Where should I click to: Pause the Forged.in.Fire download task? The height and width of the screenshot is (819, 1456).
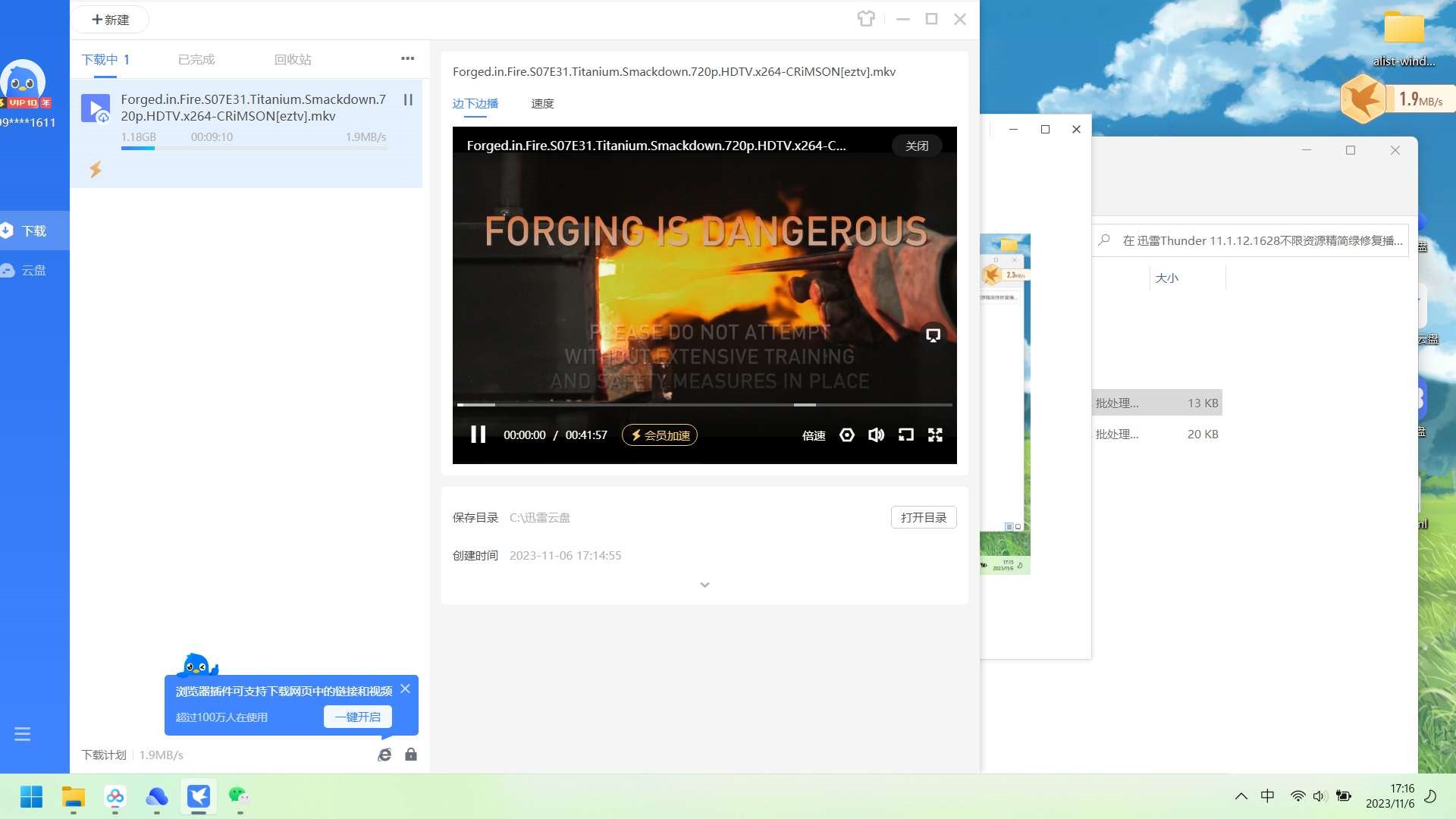408,100
